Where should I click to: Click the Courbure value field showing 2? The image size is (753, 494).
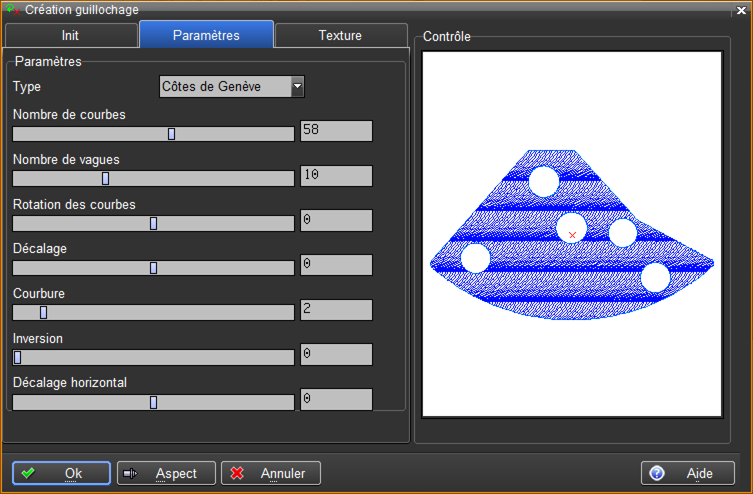click(336, 310)
